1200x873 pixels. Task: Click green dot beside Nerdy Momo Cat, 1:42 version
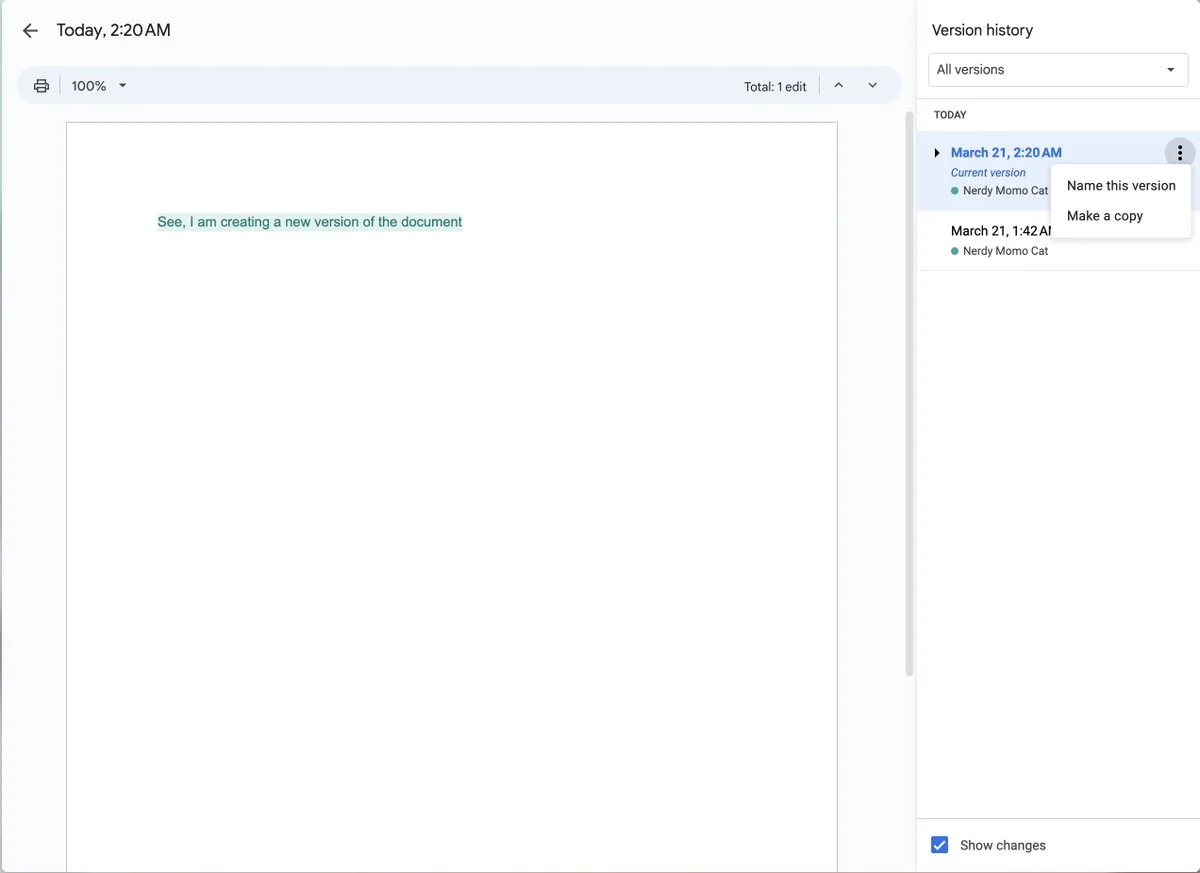tap(955, 251)
